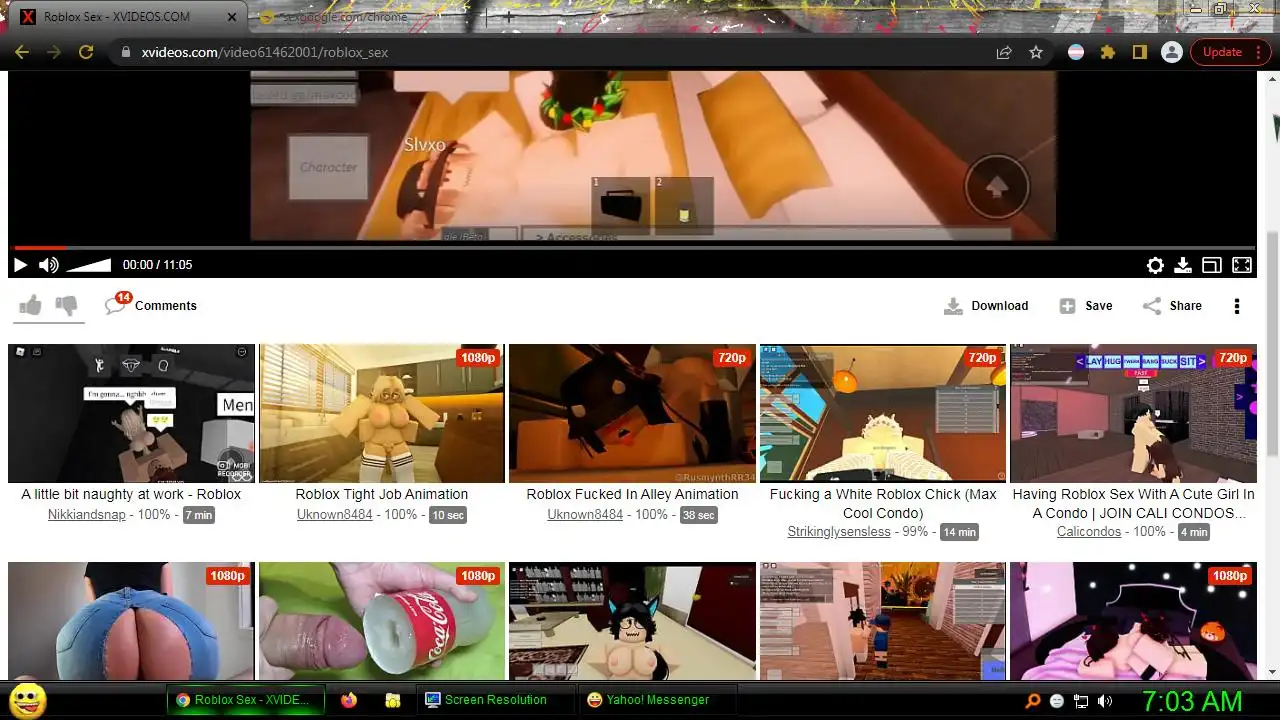Image resolution: width=1280 pixels, height=720 pixels.
Task: Click the 7:03 AM taskbar clock
Action: 1192,701
